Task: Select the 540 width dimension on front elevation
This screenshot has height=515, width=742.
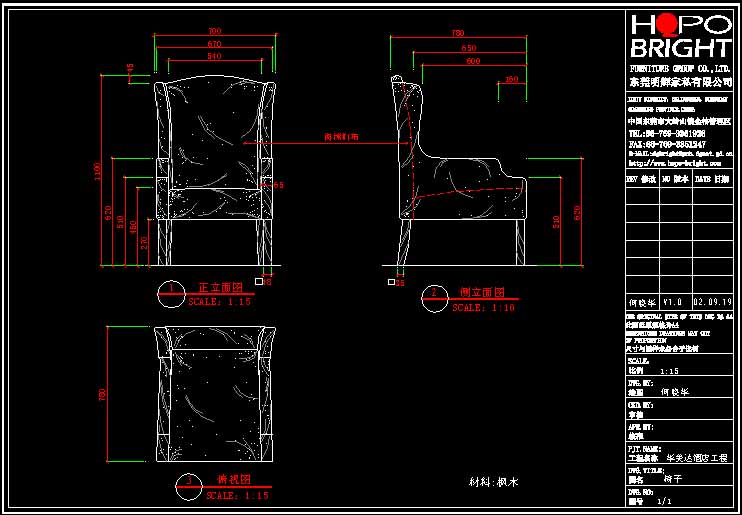Action: point(214,56)
